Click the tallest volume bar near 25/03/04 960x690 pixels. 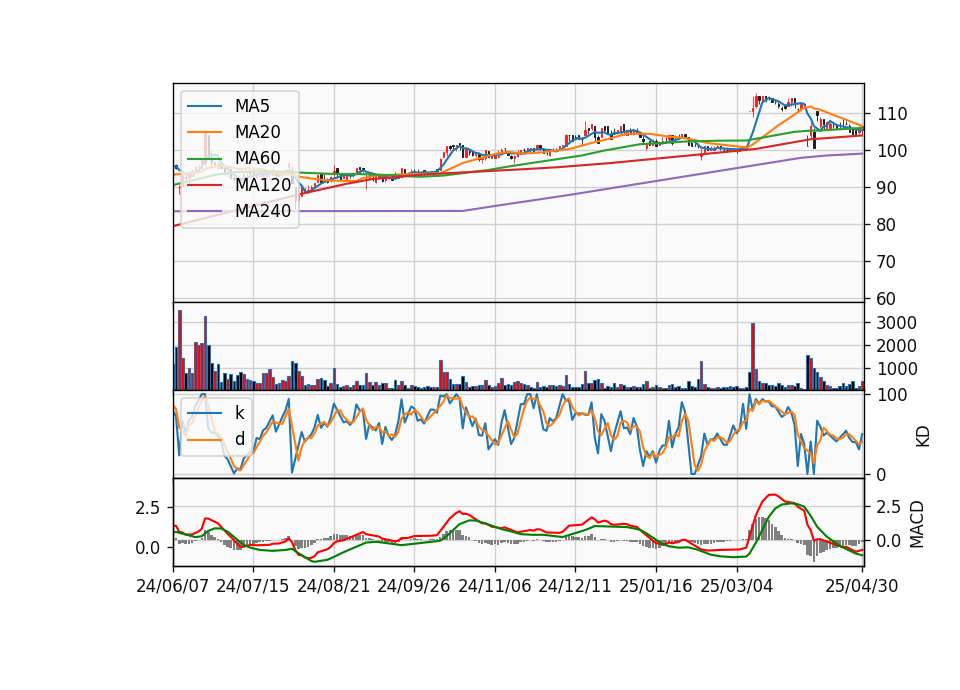point(753,356)
